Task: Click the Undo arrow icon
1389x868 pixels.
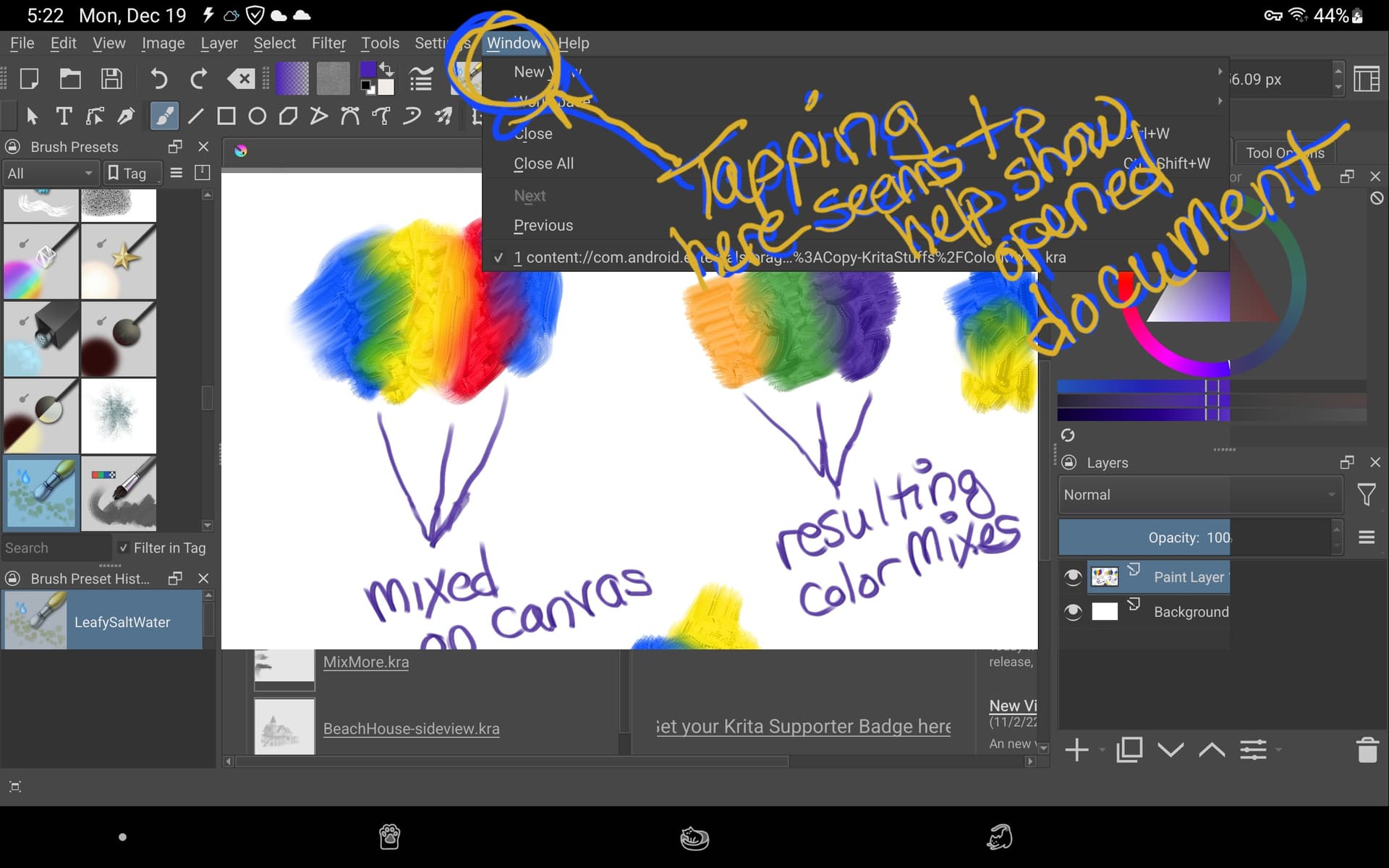Action: [158, 78]
